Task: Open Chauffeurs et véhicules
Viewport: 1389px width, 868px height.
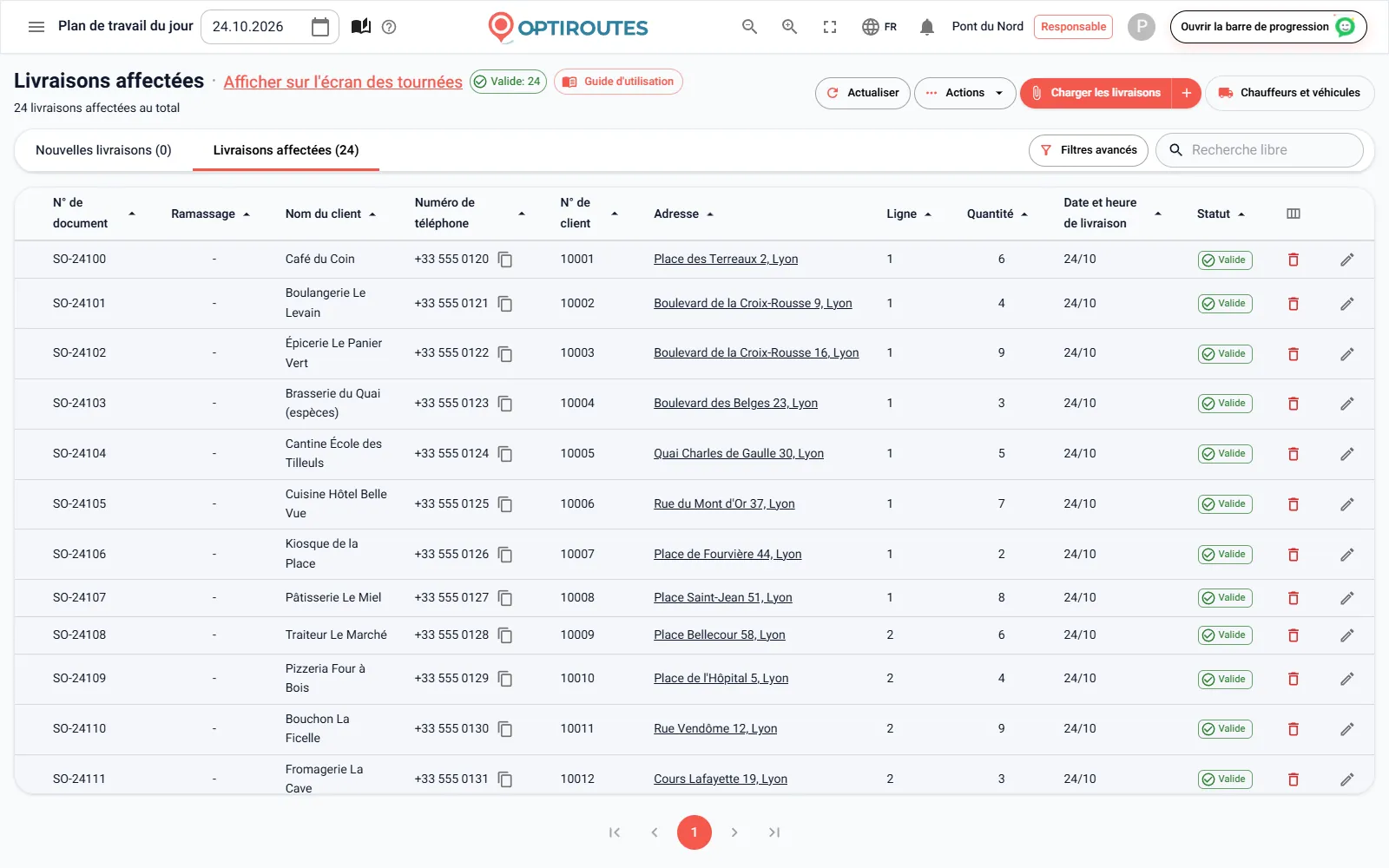Action: (1290, 93)
